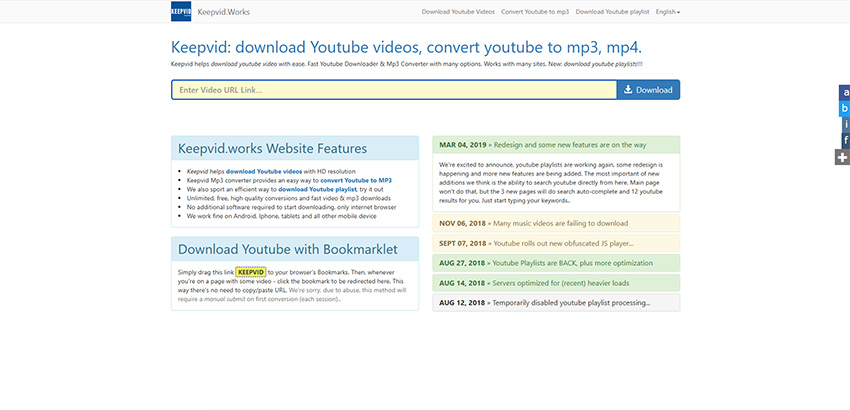Expand AUG 14, 2018 servers optimized news
The image size is (850, 410).
[x=555, y=283]
